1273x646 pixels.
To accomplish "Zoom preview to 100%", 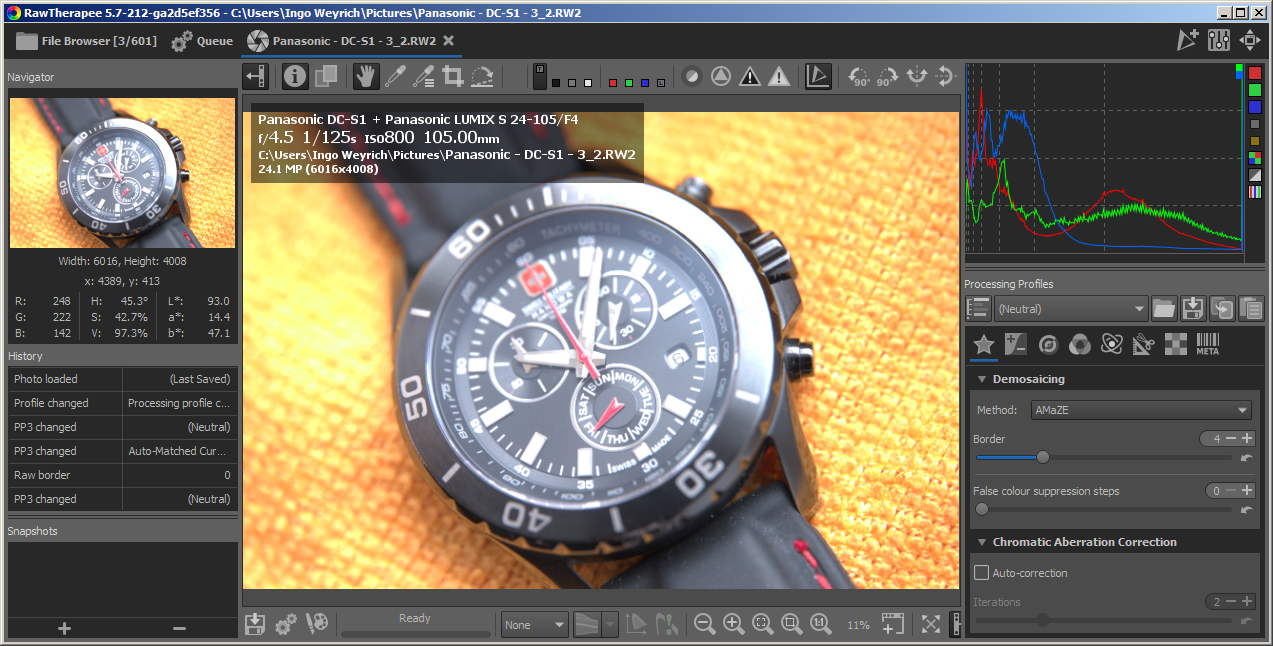I will click(x=821, y=624).
